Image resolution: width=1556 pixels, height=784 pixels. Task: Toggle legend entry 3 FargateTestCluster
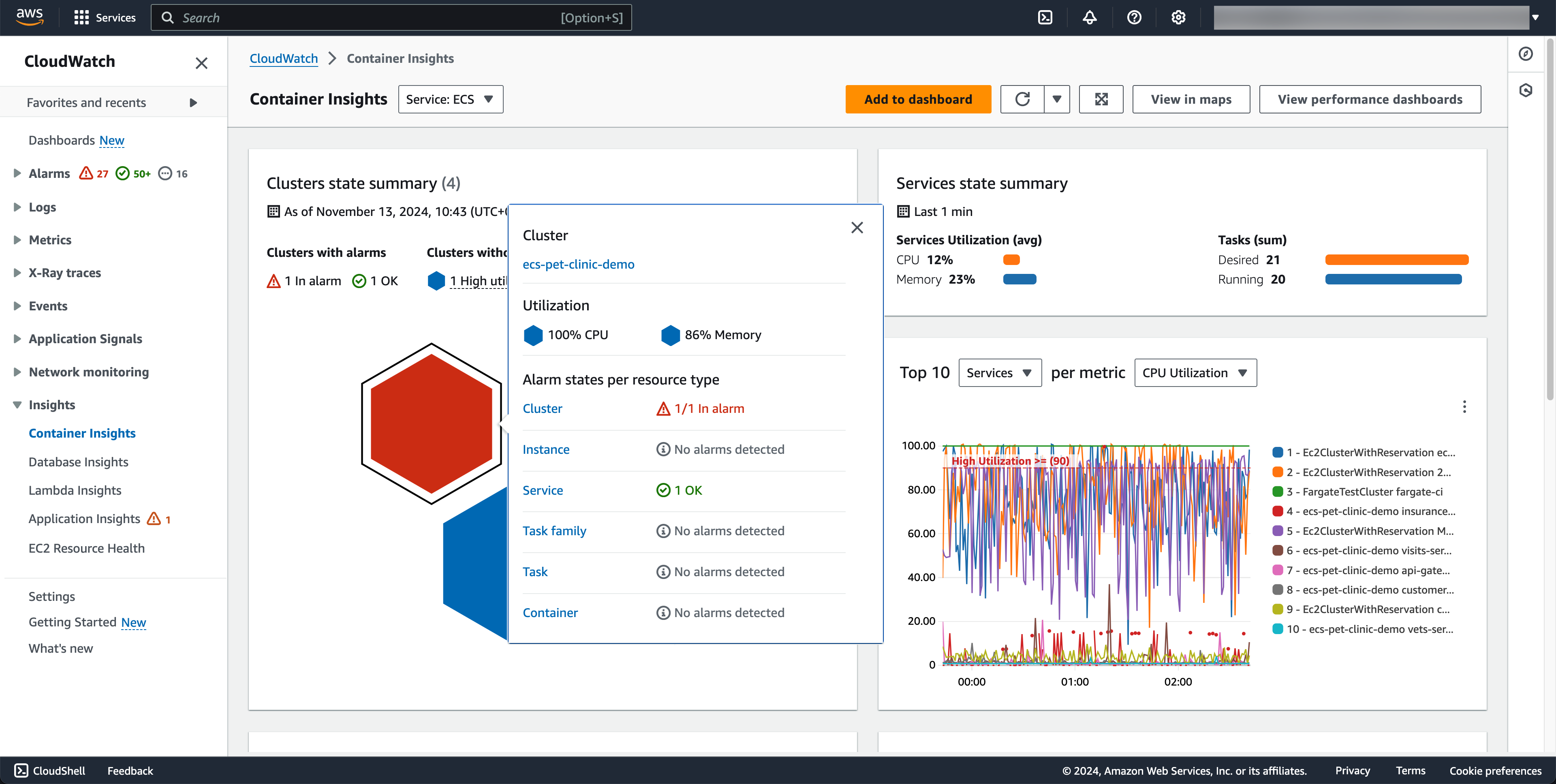1364,491
